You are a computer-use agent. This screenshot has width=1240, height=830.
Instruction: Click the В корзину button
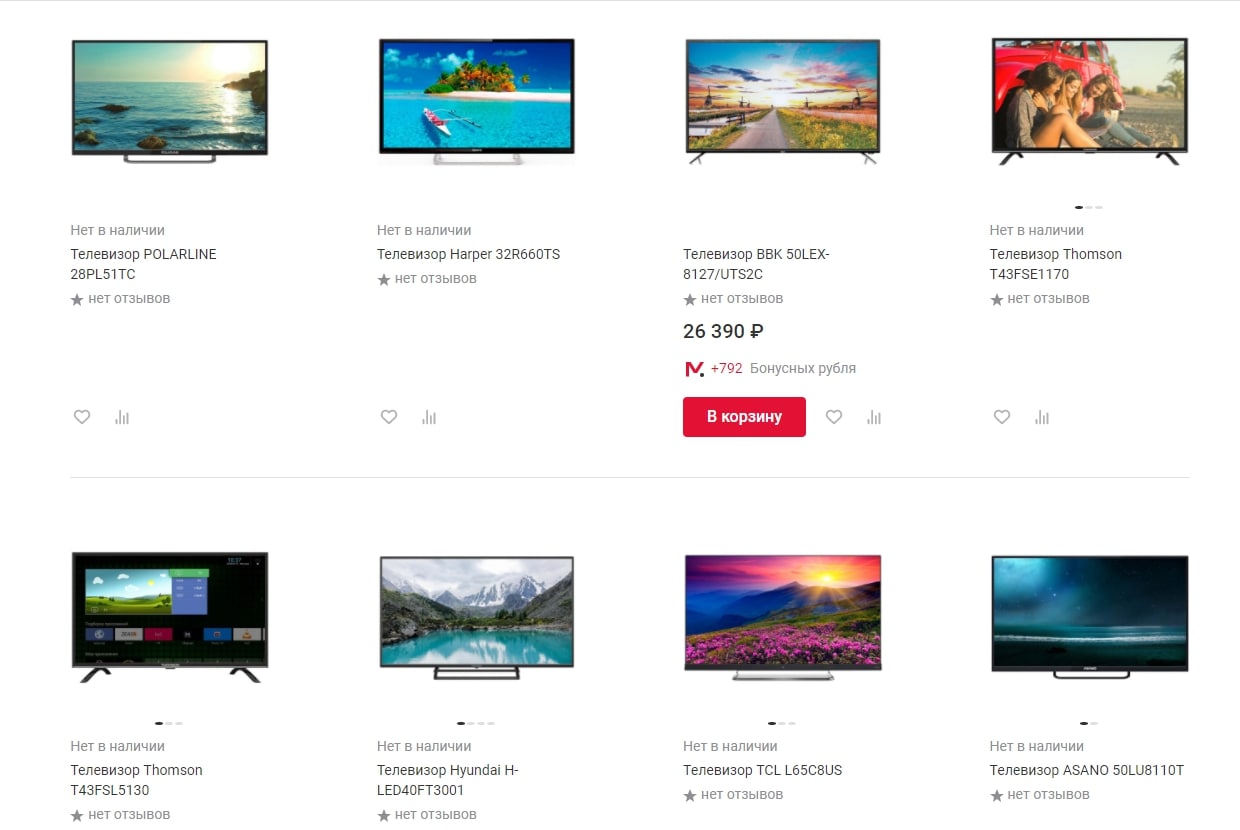[x=744, y=417]
